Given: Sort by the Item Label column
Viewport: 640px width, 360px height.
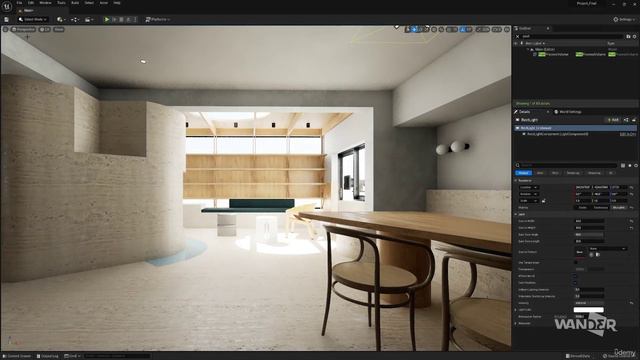Looking at the screenshot, I should coord(534,43).
